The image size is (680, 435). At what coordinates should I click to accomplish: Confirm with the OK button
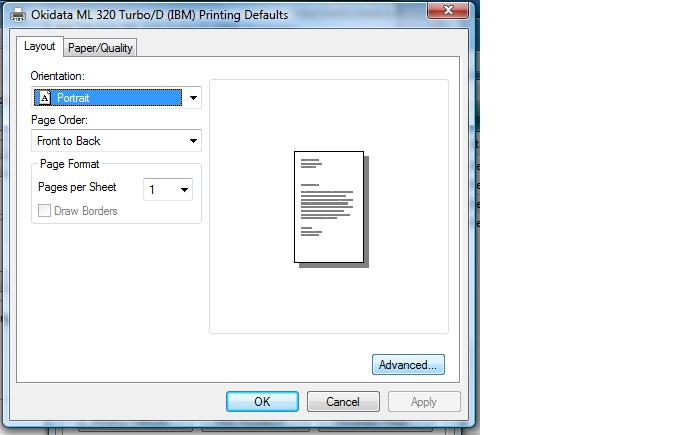coord(262,401)
